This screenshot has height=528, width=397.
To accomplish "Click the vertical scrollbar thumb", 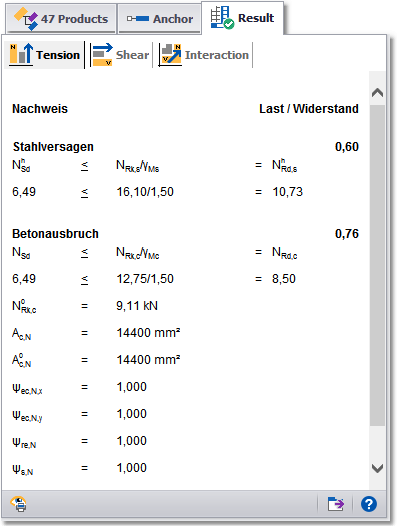I will point(377,265).
